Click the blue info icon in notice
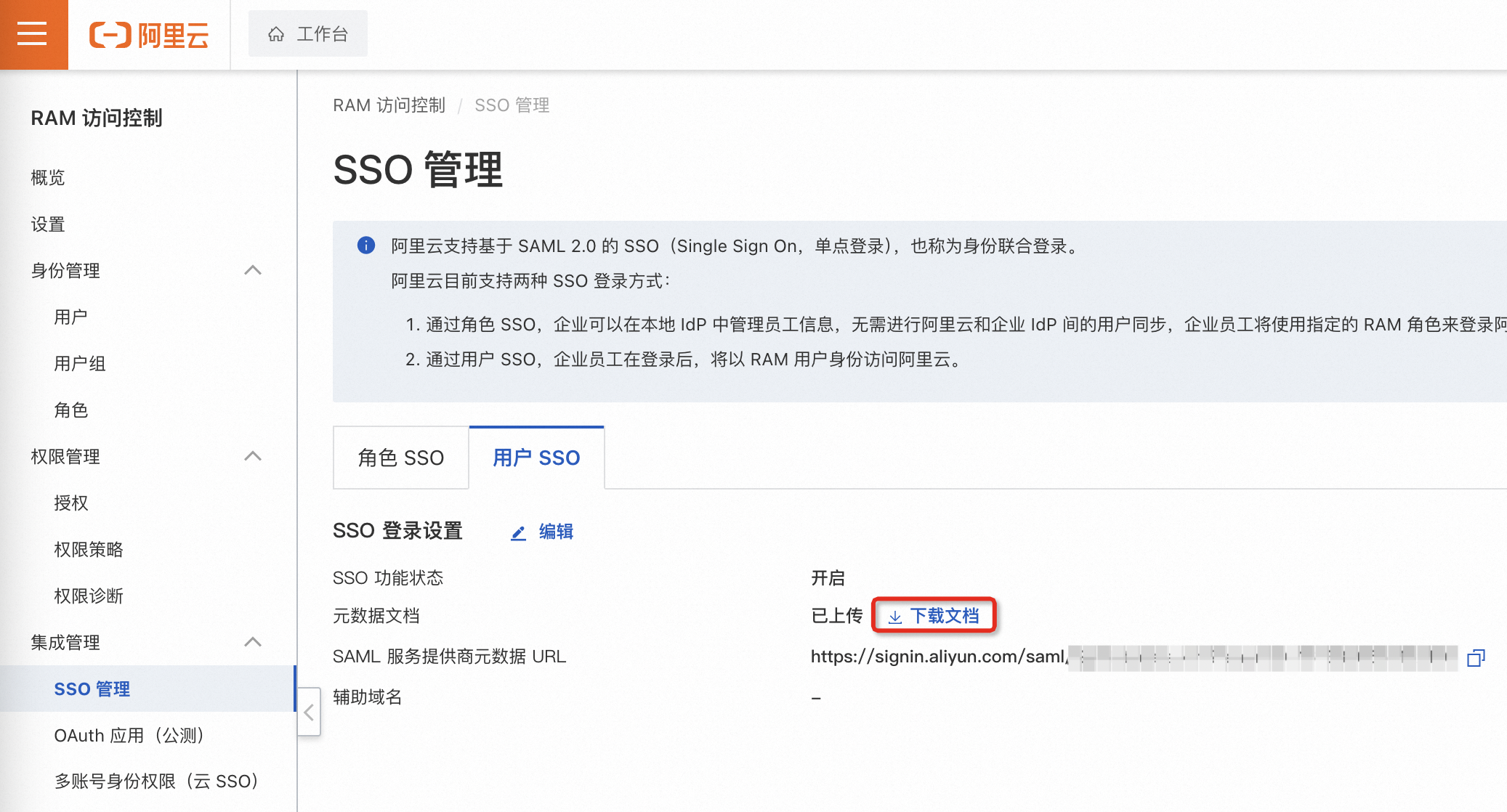Image resolution: width=1507 pixels, height=812 pixels. (366, 245)
